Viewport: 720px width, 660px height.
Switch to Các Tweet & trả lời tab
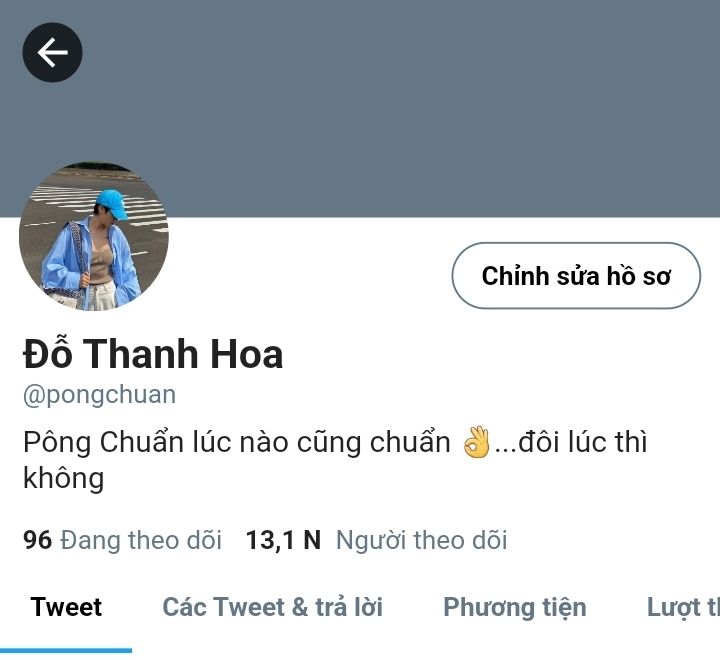[273, 607]
